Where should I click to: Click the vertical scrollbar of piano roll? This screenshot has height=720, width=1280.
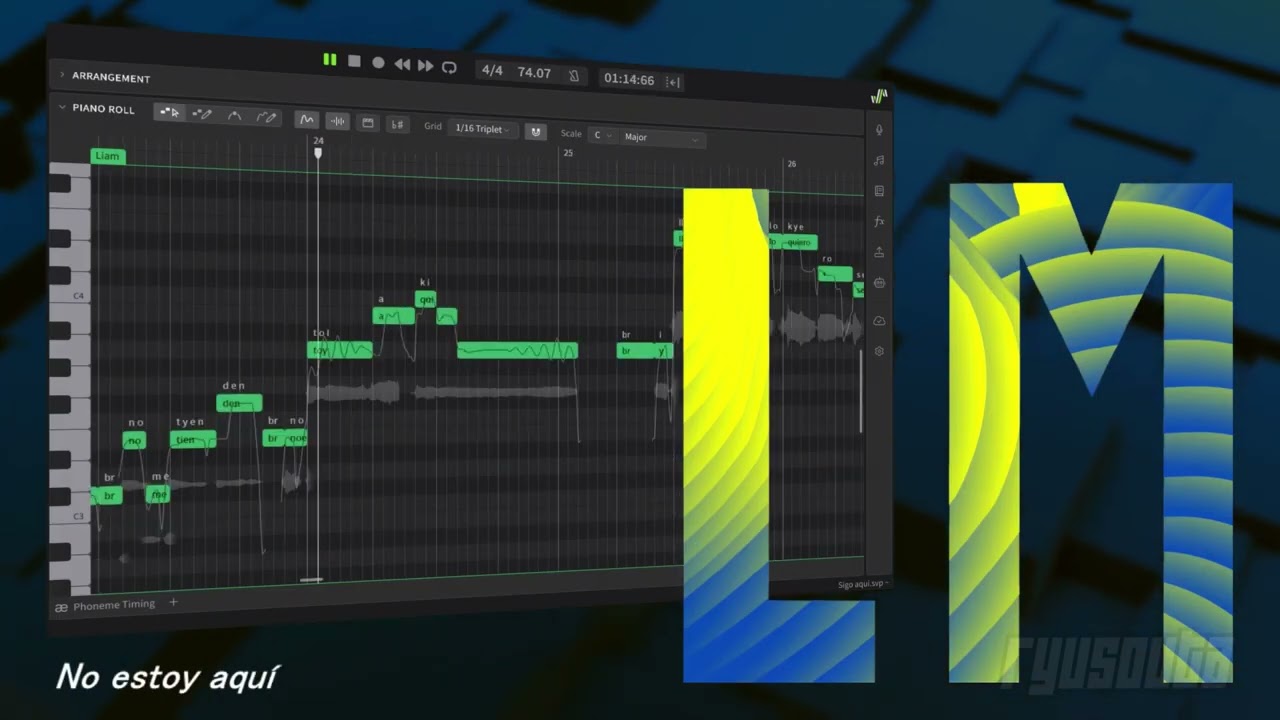[861, 390]
